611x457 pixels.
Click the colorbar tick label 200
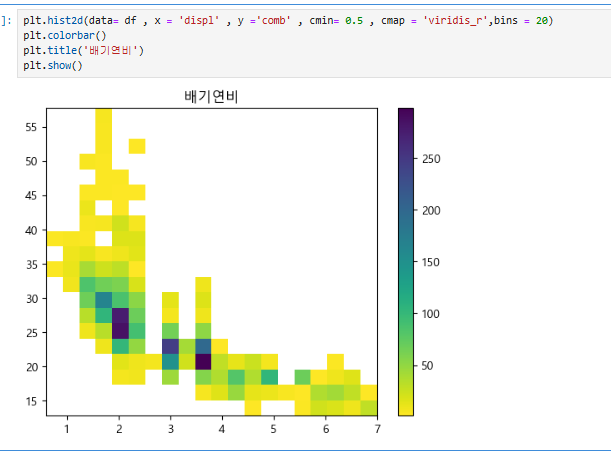pos(431,211)
